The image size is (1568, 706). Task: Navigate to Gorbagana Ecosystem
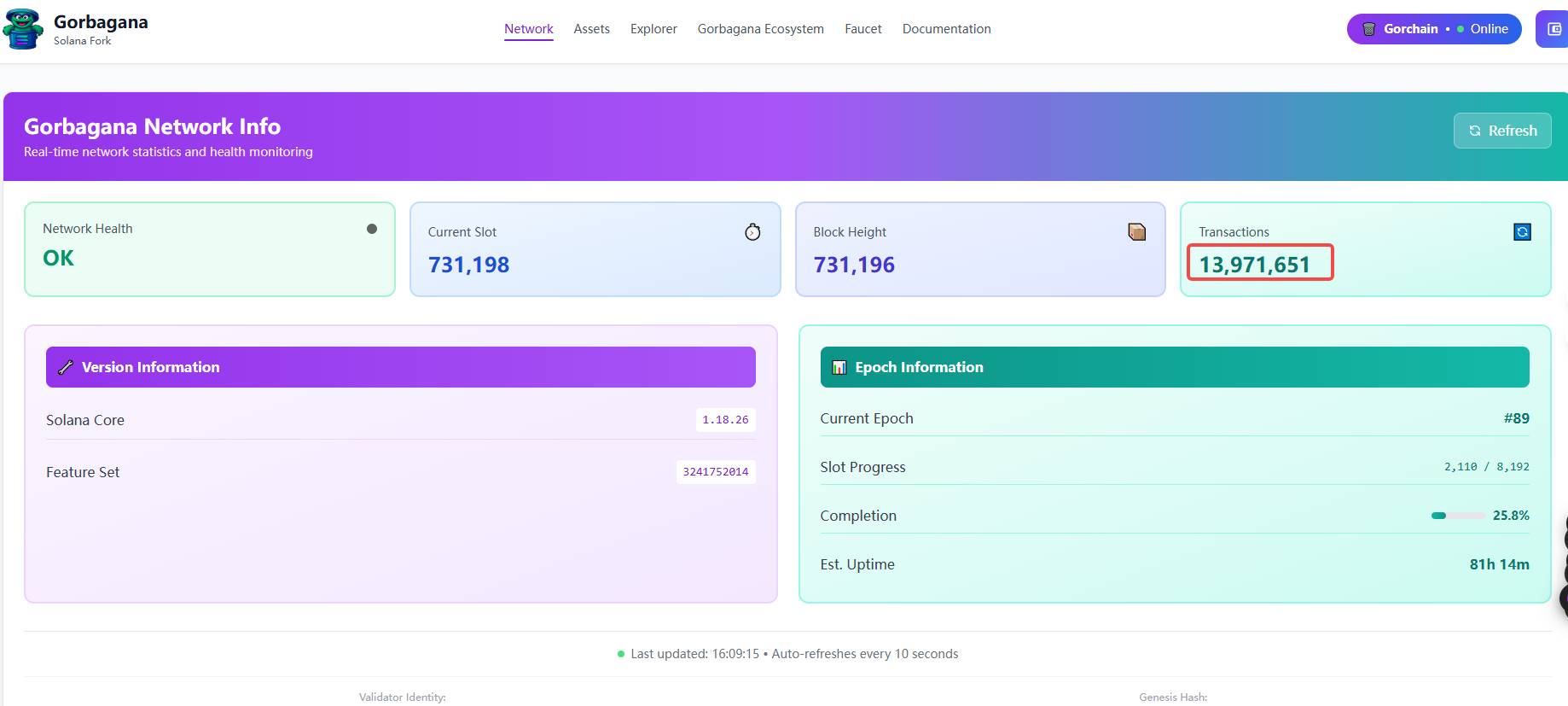[760, 29]
